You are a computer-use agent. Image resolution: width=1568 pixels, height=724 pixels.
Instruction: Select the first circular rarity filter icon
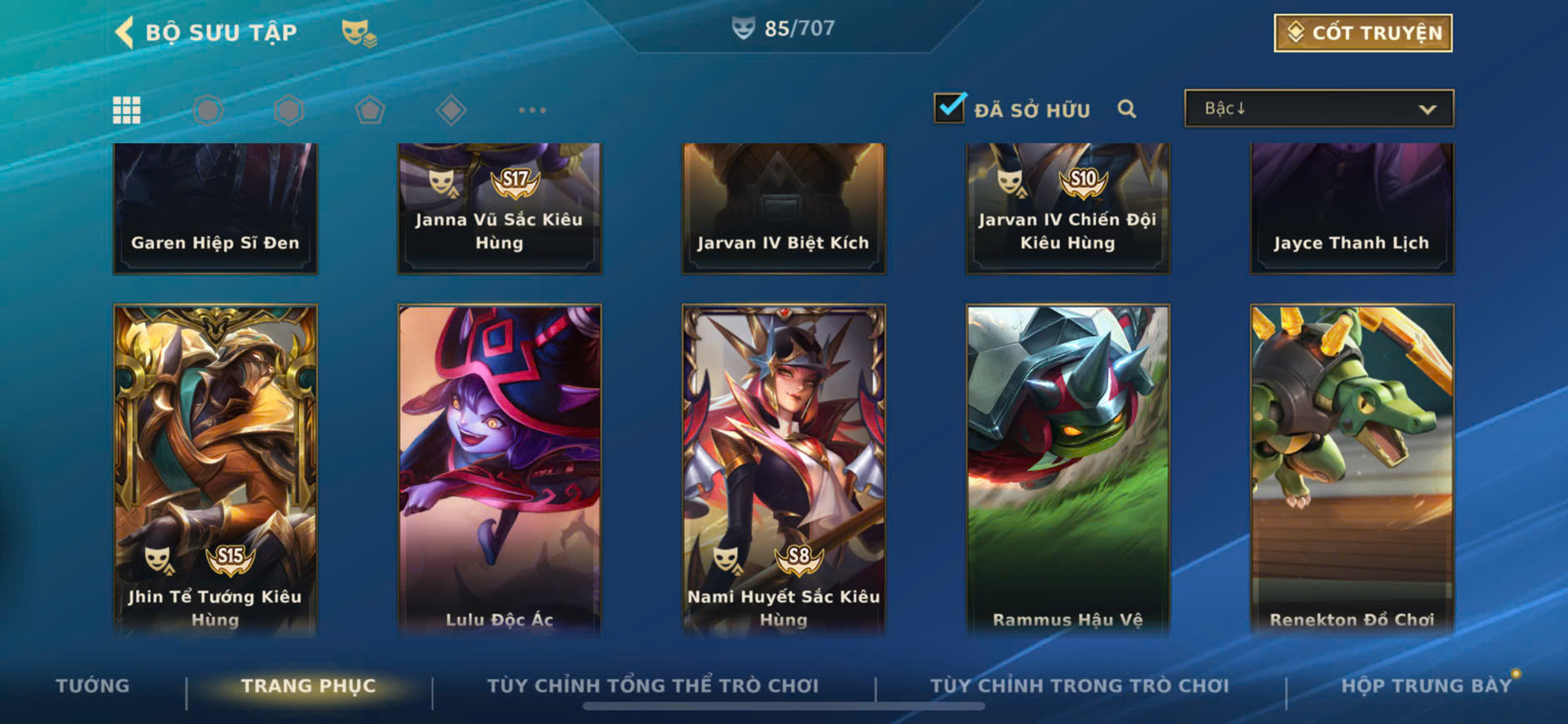[208, 110]
